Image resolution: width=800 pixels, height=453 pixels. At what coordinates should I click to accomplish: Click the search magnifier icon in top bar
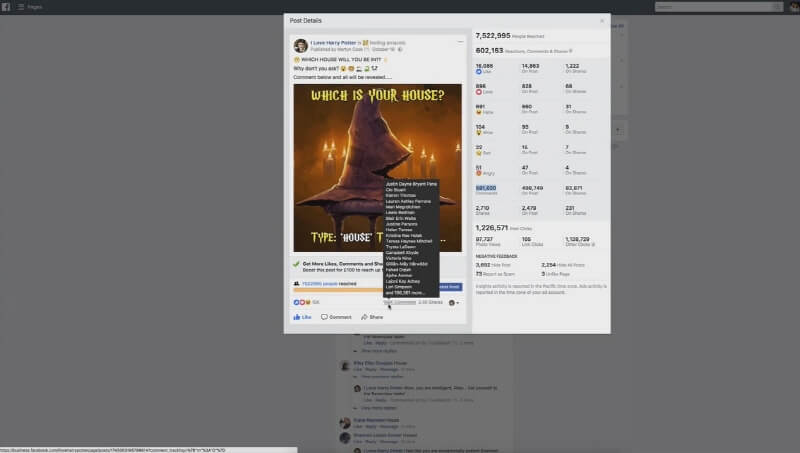coord(777,7)
